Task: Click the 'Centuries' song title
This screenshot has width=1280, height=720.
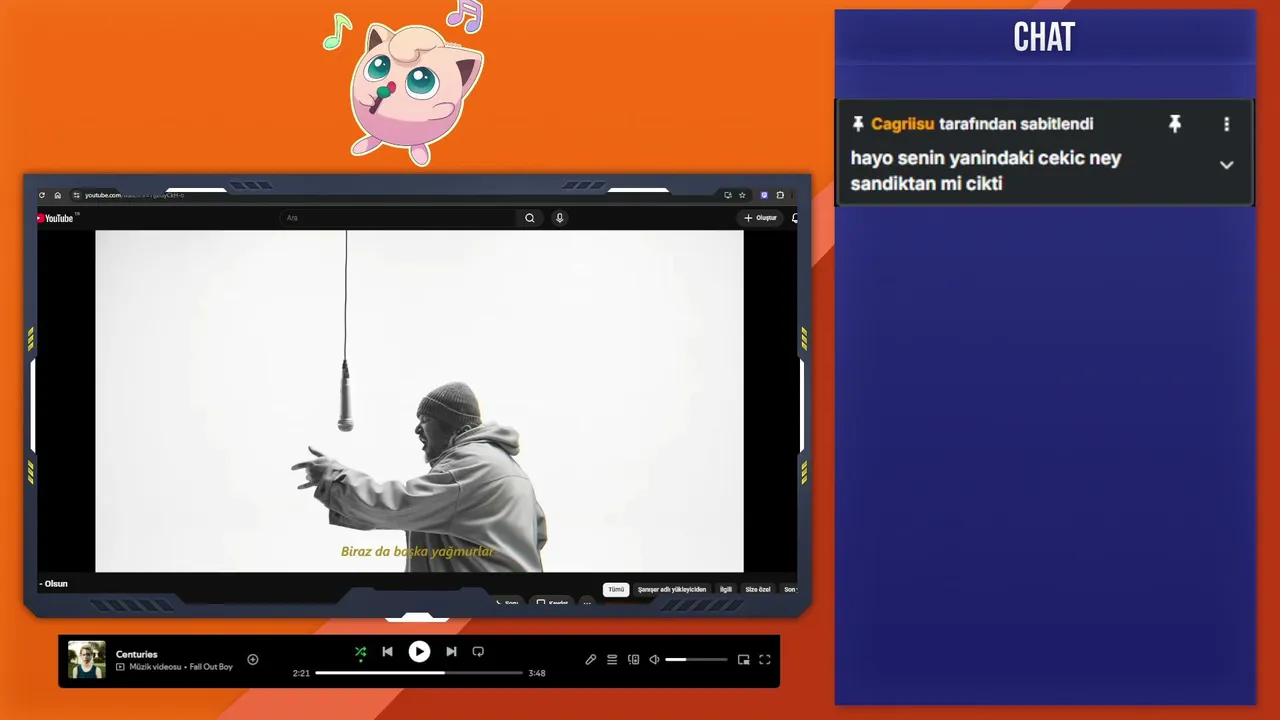Action: click(x=137, y=654)
